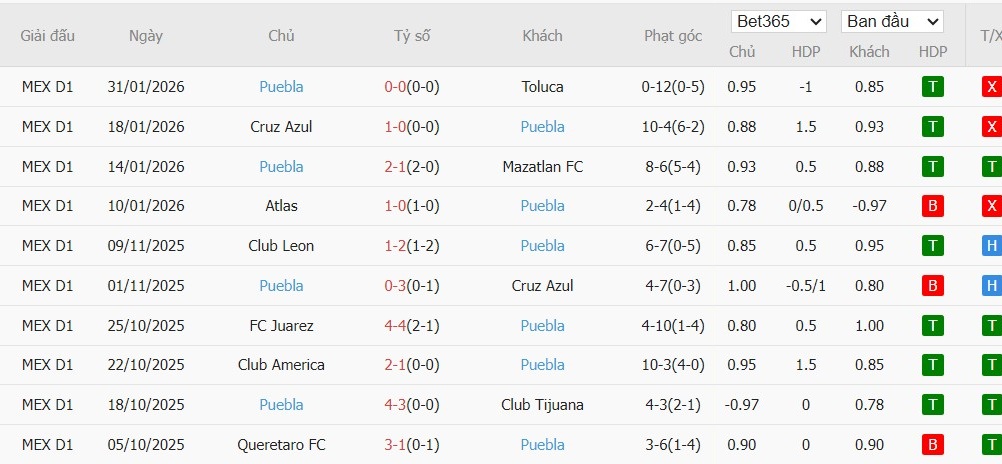Click red B badge in the Atlas row
The width and height of the screenshot is (1002, 464).
[x=932, y=206]
